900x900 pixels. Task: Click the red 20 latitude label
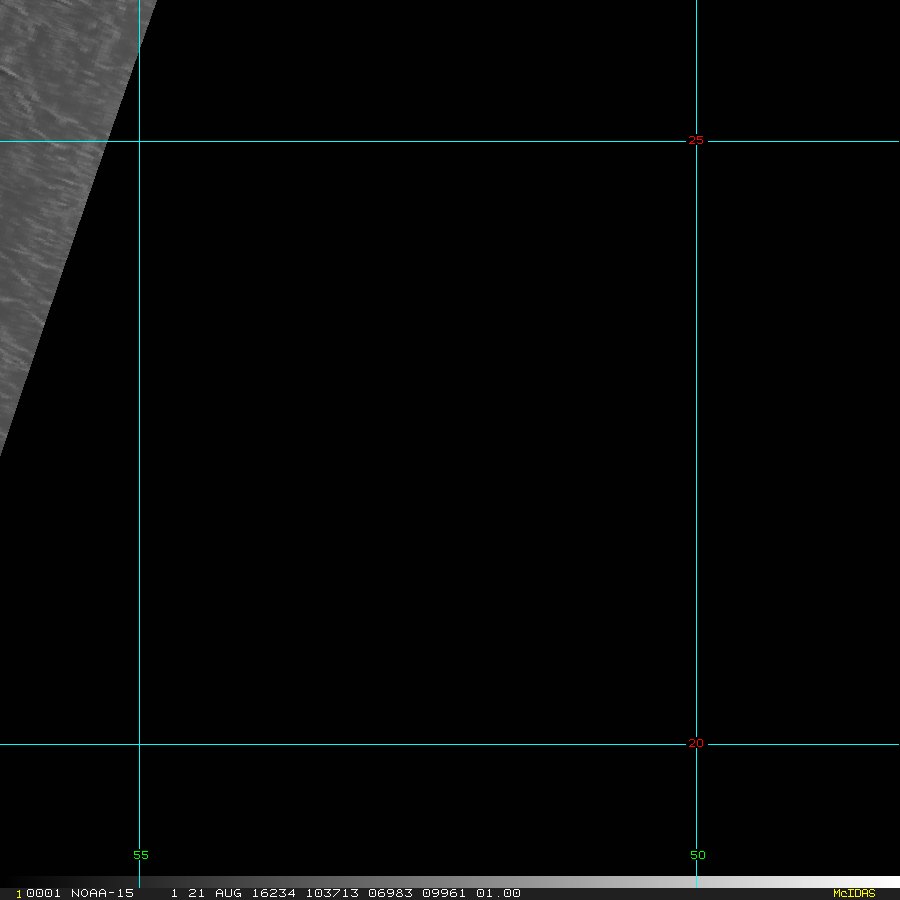696,743
